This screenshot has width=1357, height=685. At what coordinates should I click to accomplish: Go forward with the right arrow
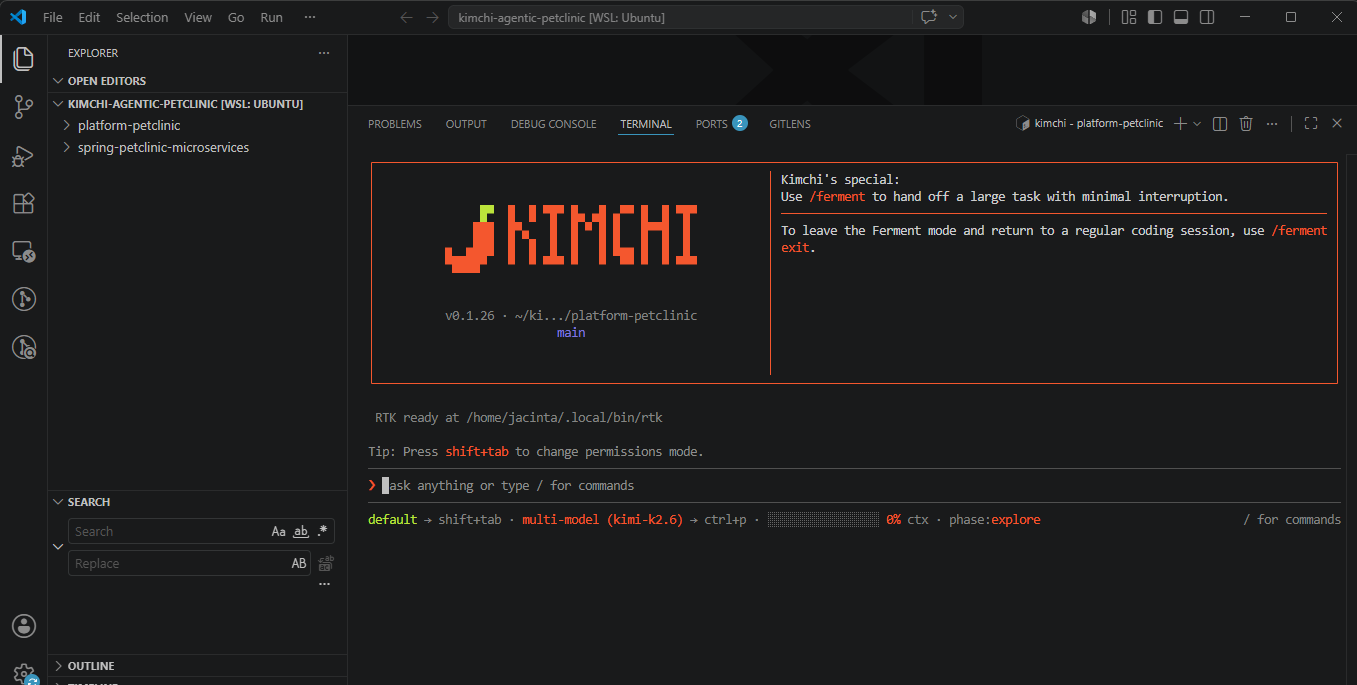[x=433, y=17]
